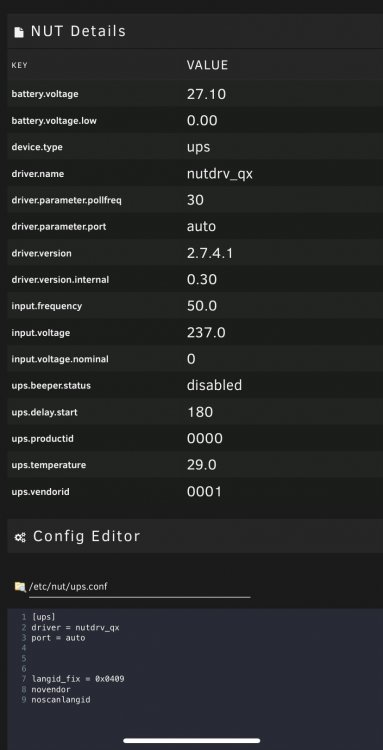Screen dimensions: 383x750
Task: Click the folder icon beside /etc/nut/ups.conf
Action: click(x=20, y=586)
